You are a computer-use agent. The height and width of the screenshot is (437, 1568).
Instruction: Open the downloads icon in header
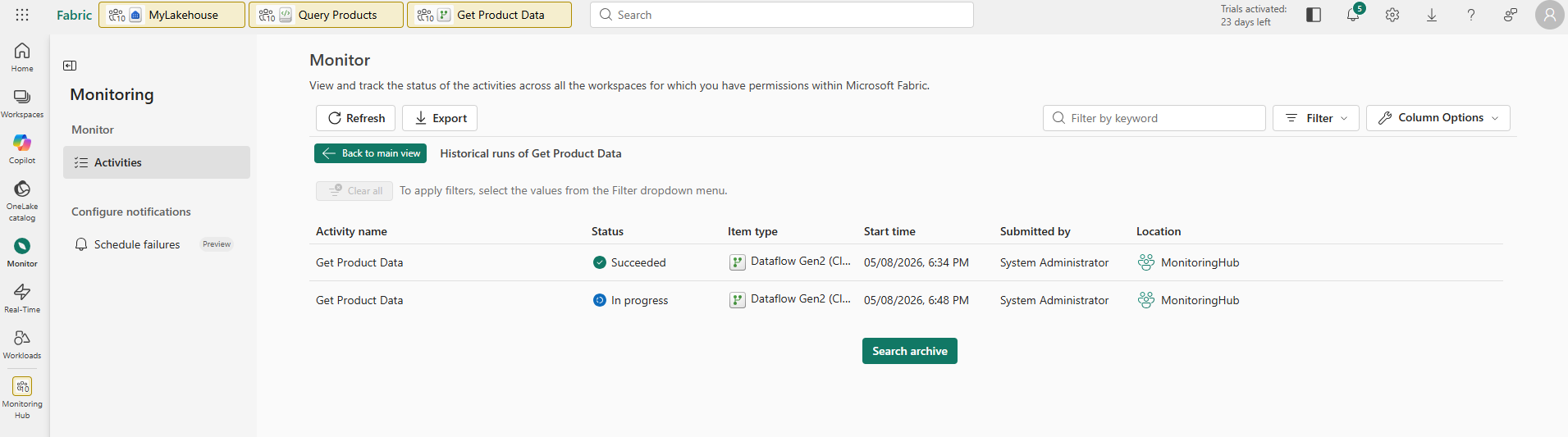pos(1432,15)
